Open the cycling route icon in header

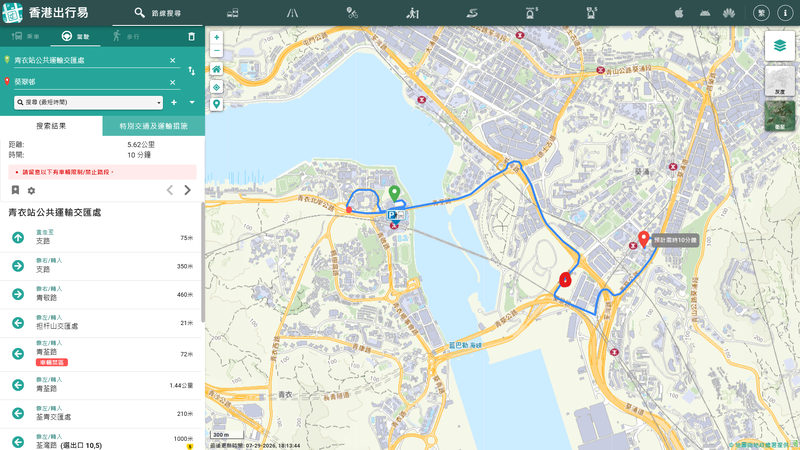click(352, 13)
